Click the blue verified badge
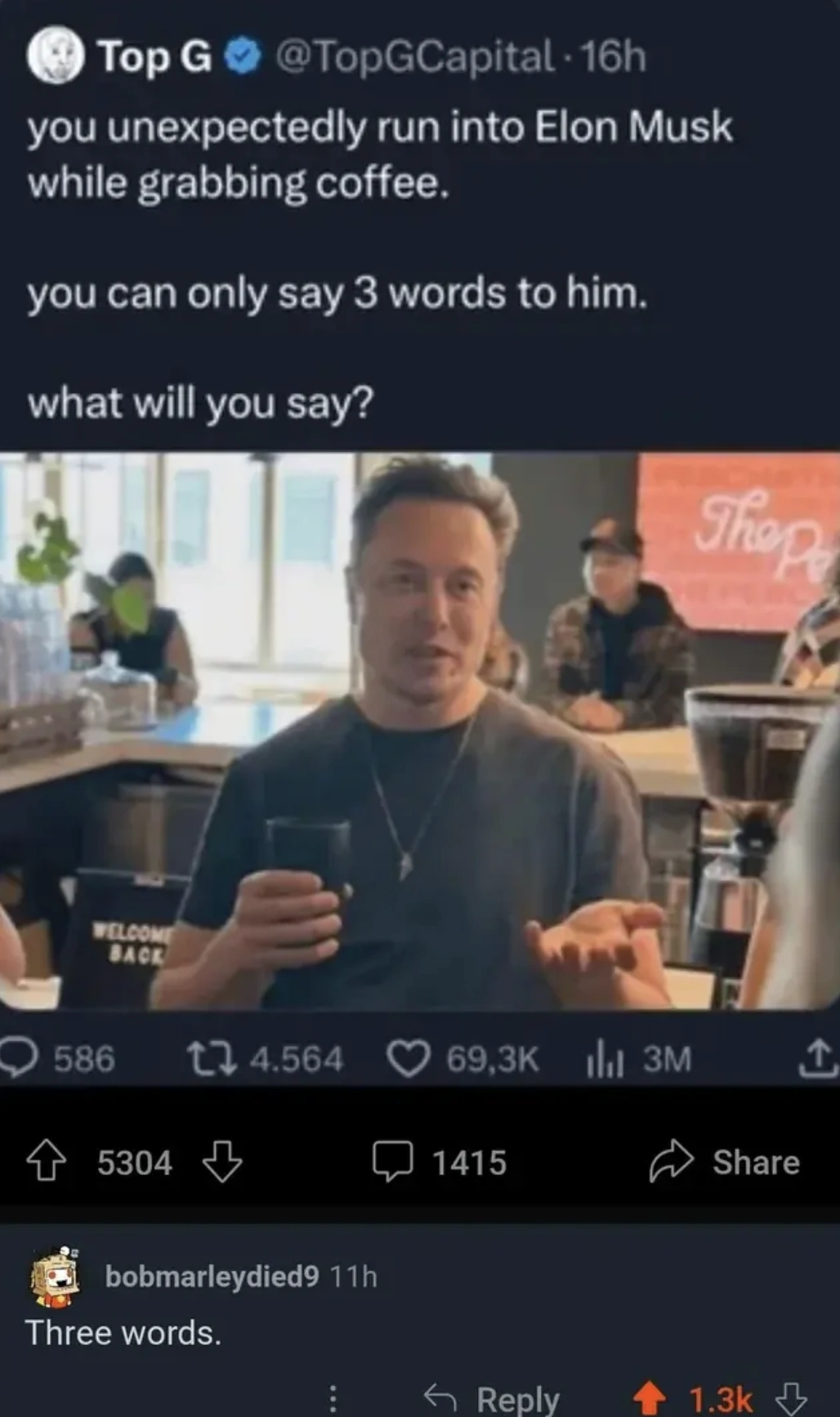Viewport: 840px width, 1417px height. [x=243, y=57]
